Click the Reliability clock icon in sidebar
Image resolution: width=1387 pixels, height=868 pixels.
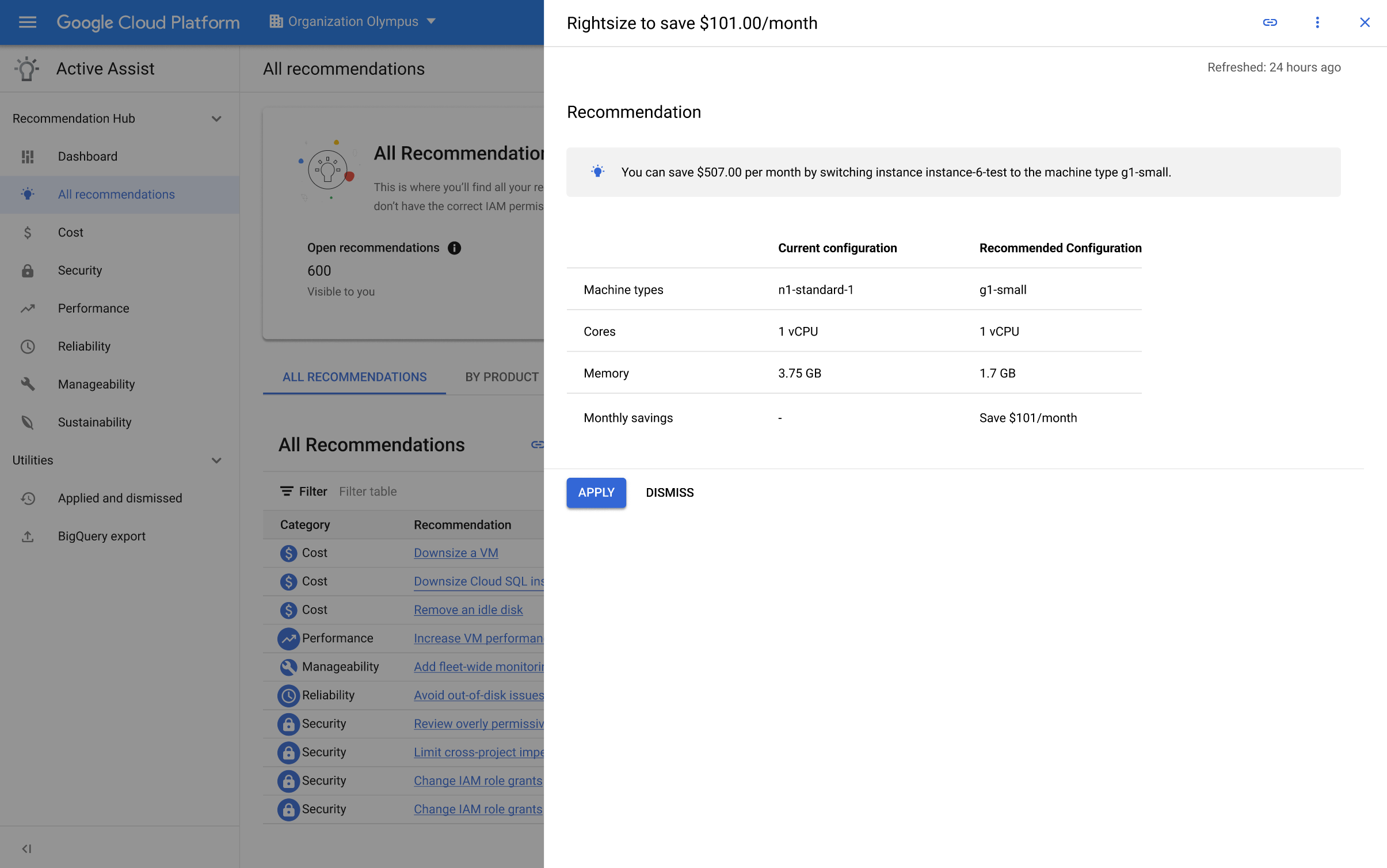point(28,346)
